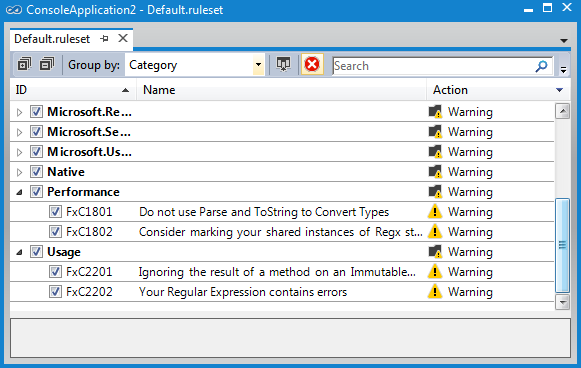Open the Action column filter dropdown

click(560, 90)
